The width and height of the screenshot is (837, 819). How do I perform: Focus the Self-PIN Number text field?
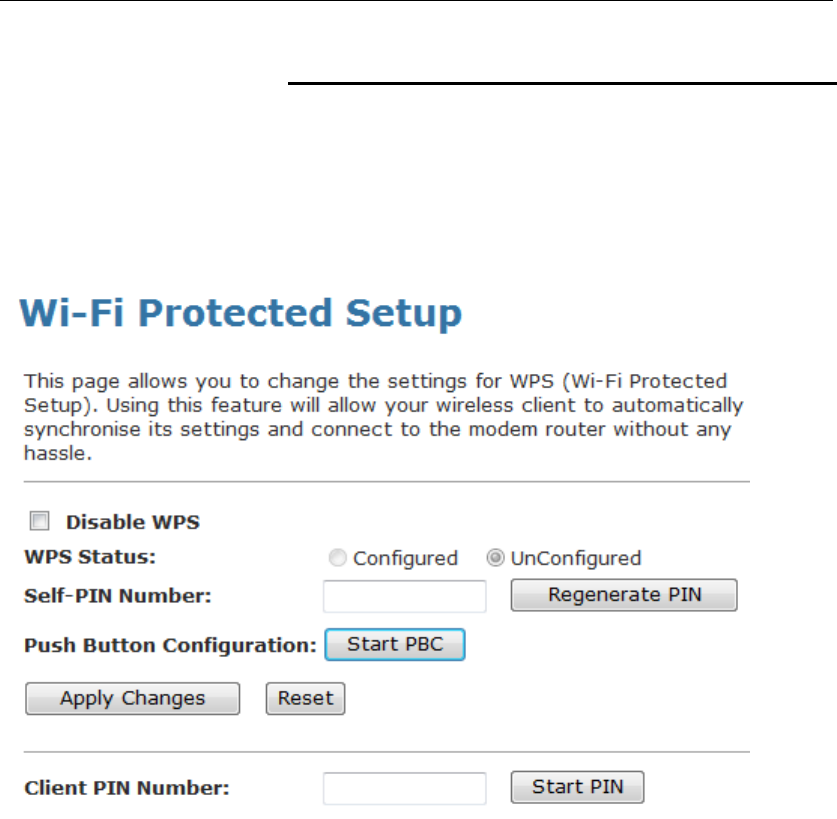click(404, 596)
